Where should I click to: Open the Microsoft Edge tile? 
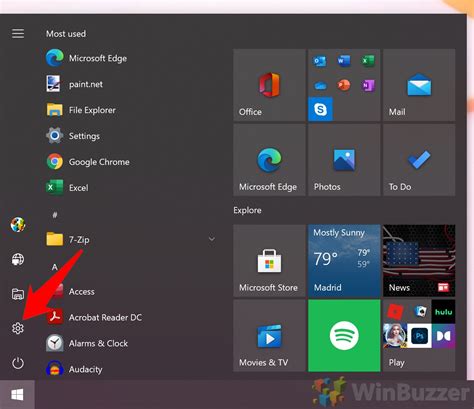[269, 160]
